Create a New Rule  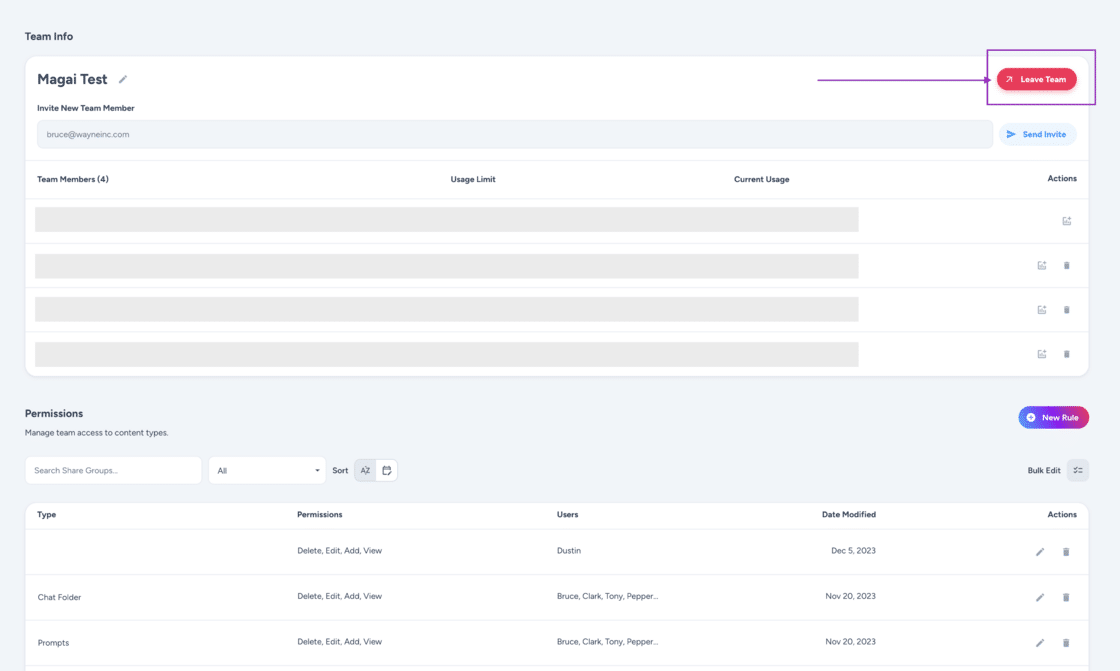click(1054, 417)
